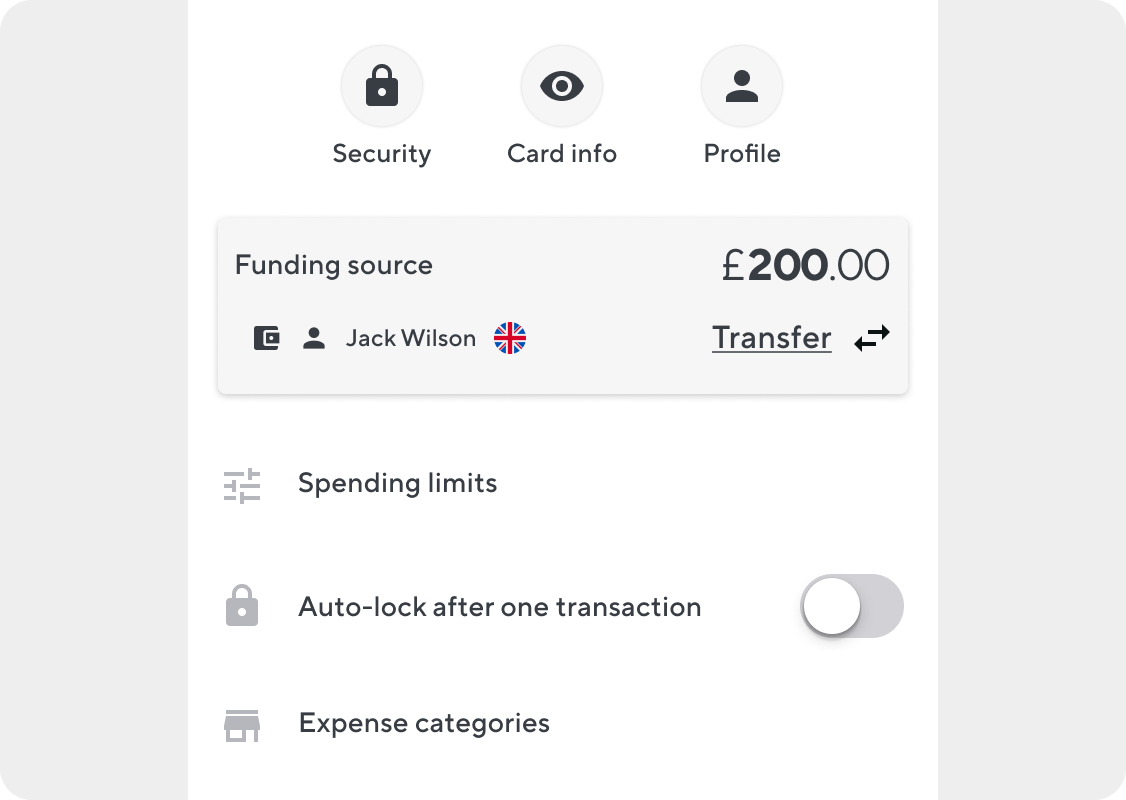Open the Funding source panel
This screenshot has width=1126, height=800.
click(563, 305)
